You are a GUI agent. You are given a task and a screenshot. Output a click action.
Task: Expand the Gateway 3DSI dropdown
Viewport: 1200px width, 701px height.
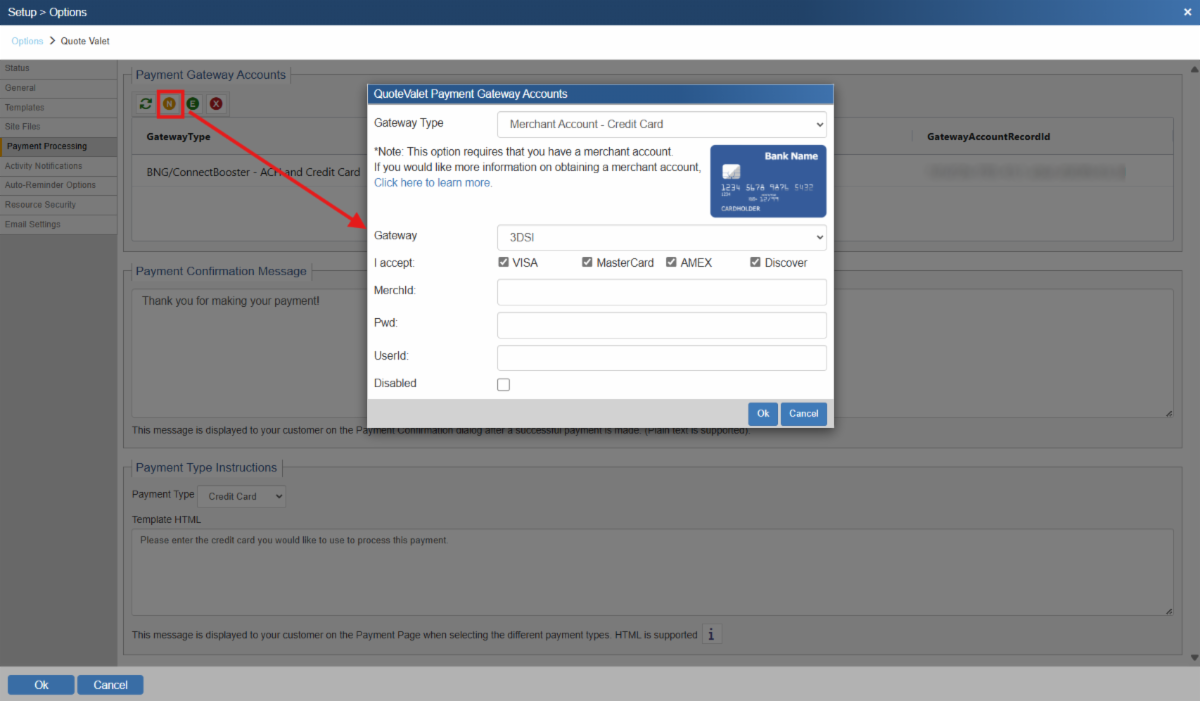[661, 237]
